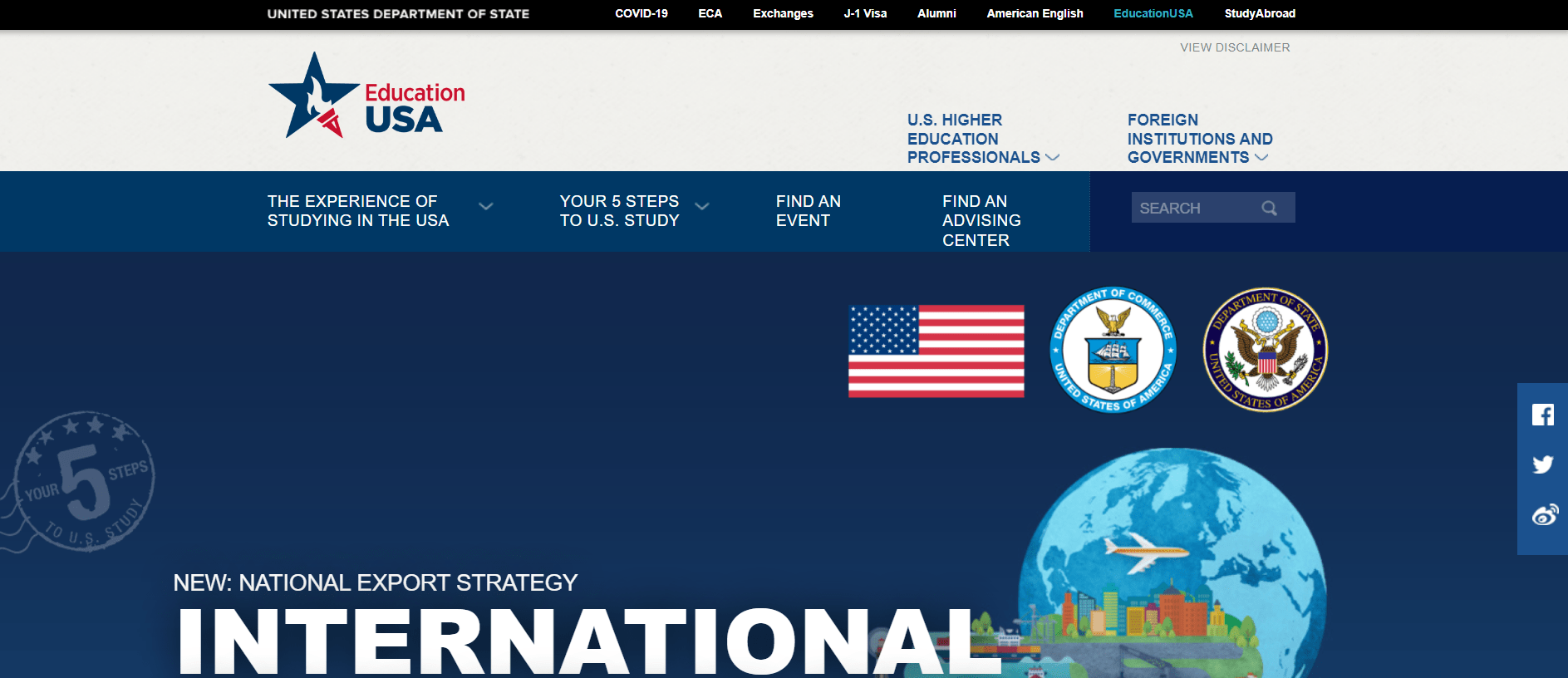
Task: Click the search magnifier icon
Action: click(x=1269, y=209)
